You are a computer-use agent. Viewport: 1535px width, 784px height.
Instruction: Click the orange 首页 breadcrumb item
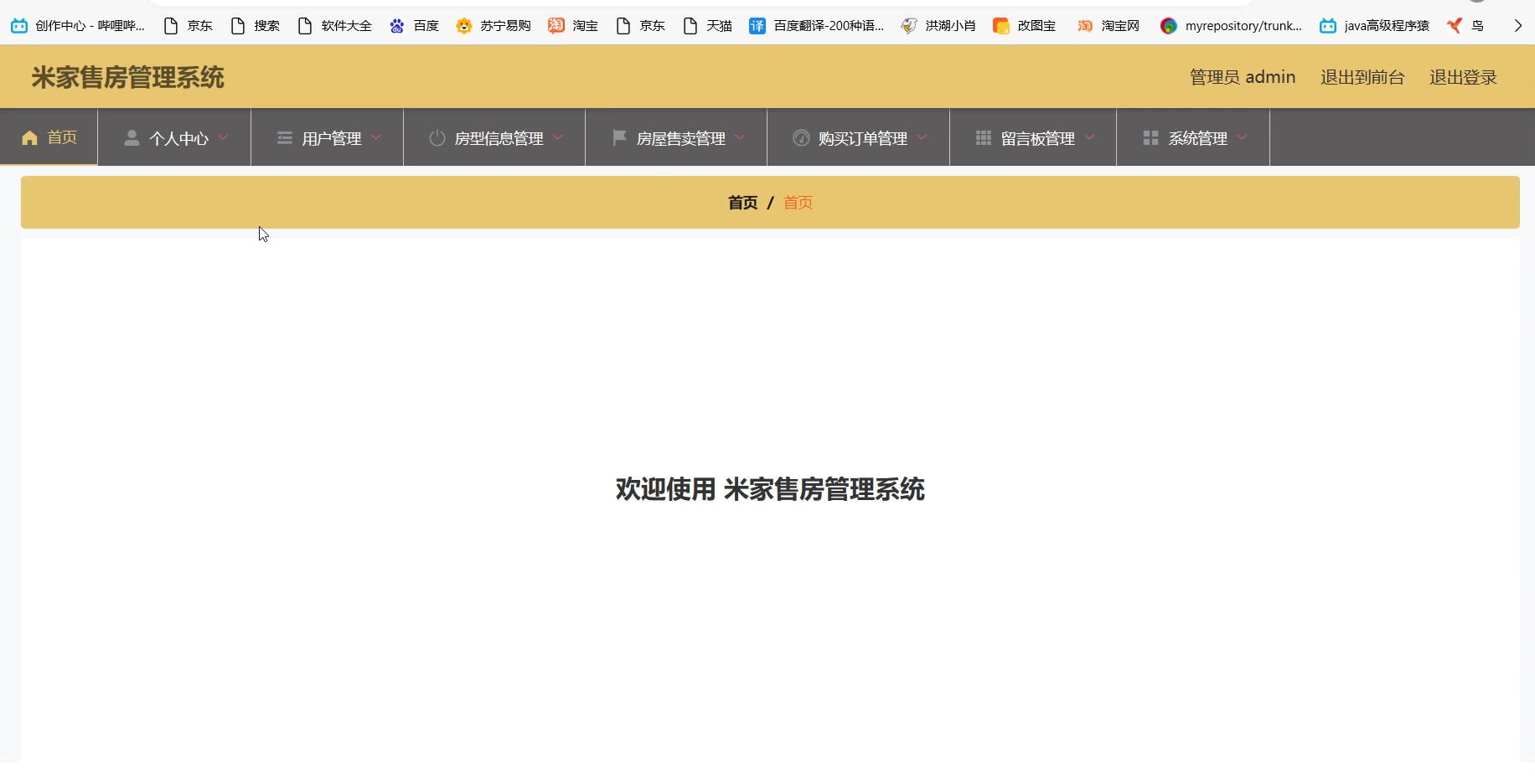tap(798, 203)
